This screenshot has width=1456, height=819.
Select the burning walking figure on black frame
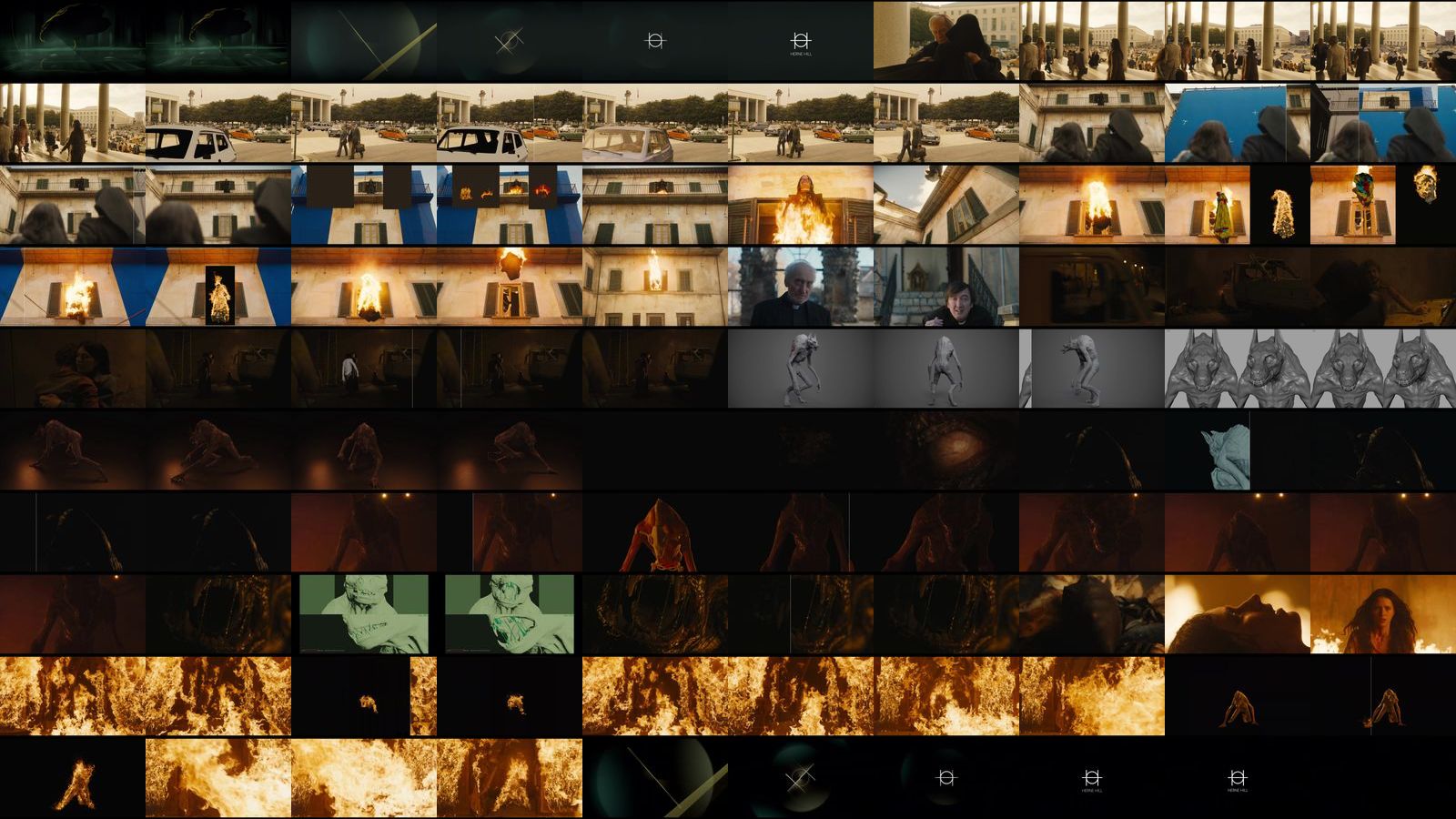pyautogui.click(x=73, y=778)
